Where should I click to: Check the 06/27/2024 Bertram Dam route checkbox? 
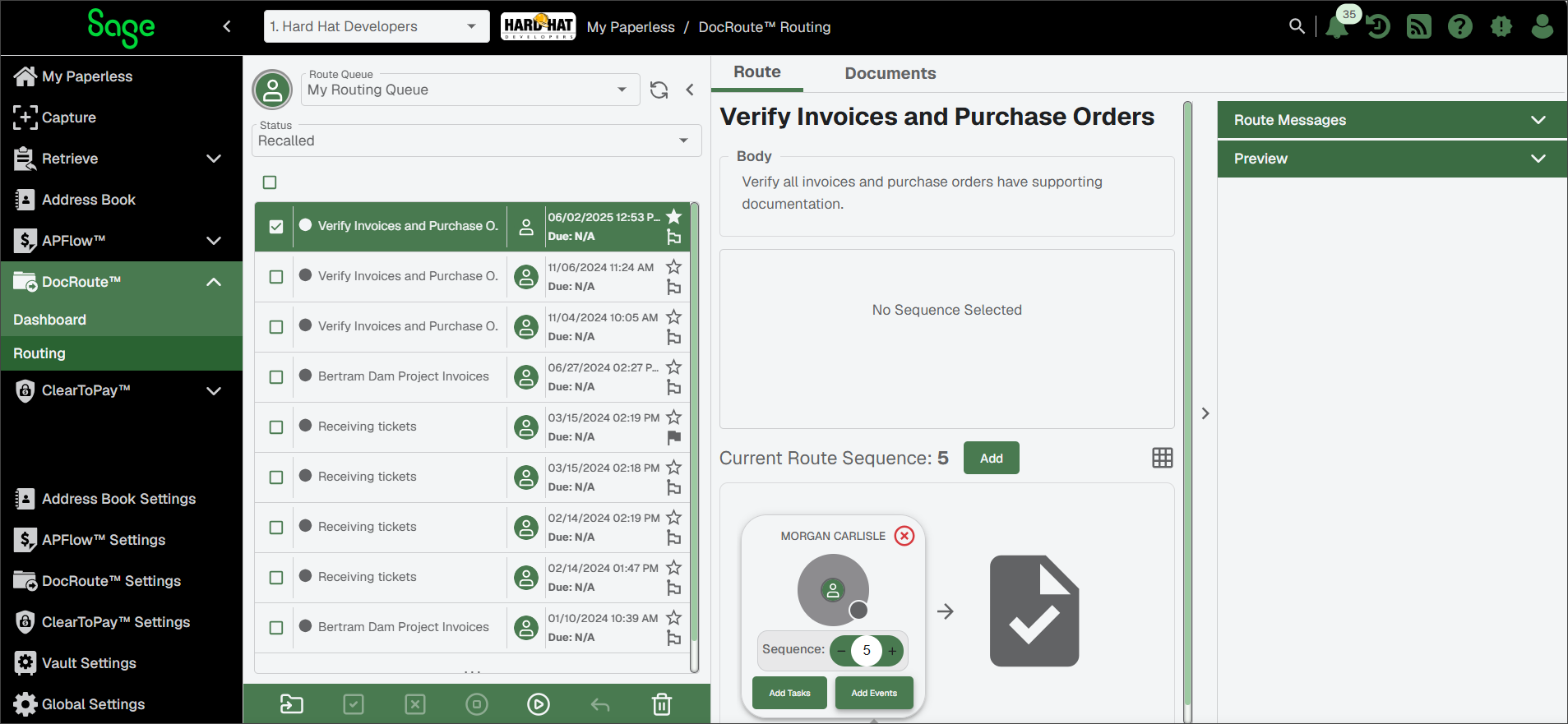click(276, 377)
